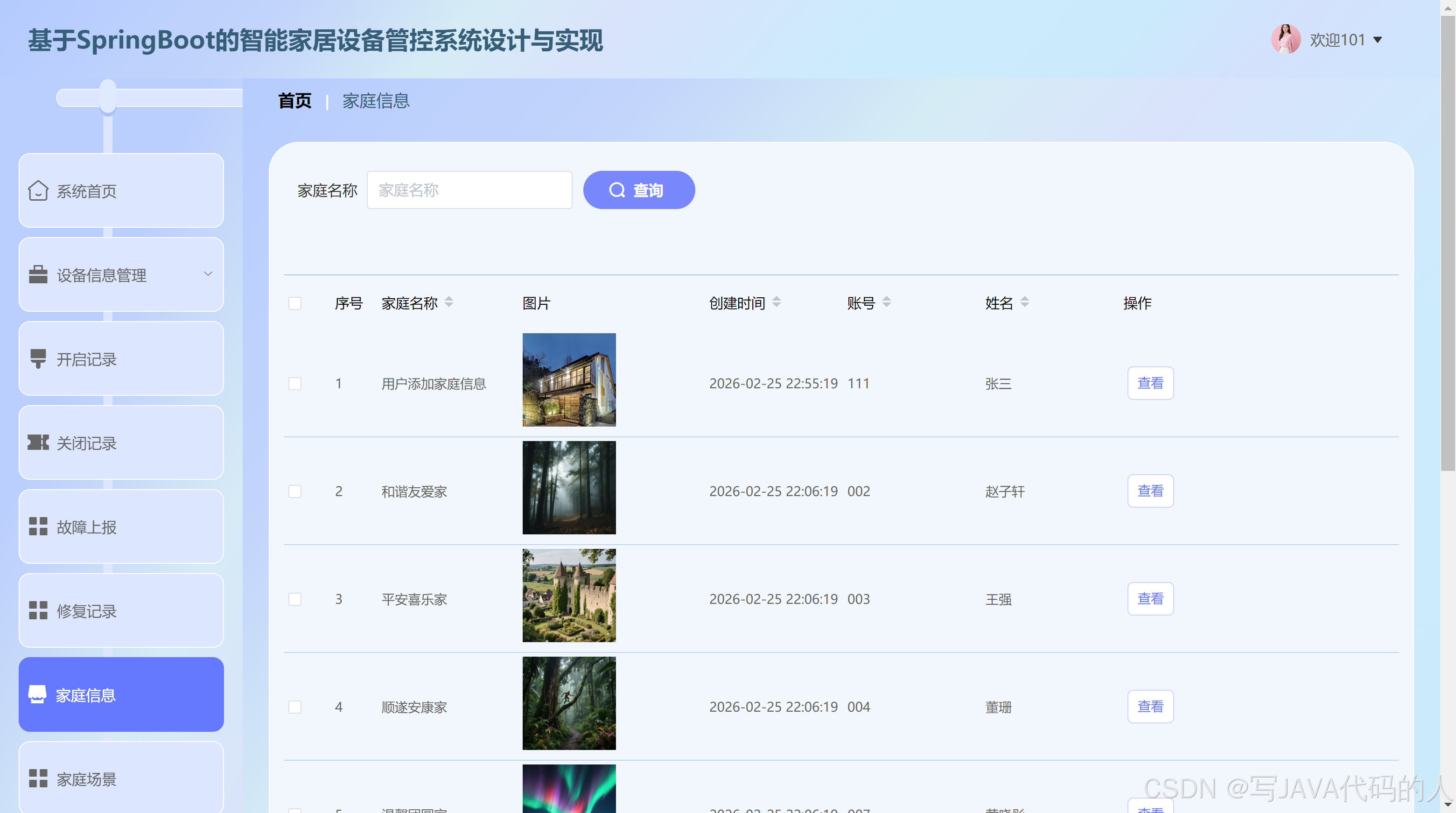Click 查看 for 用户添加家庭信息 row
The height and width of the screenshot is (813, 1456).
pos(1150,383)
